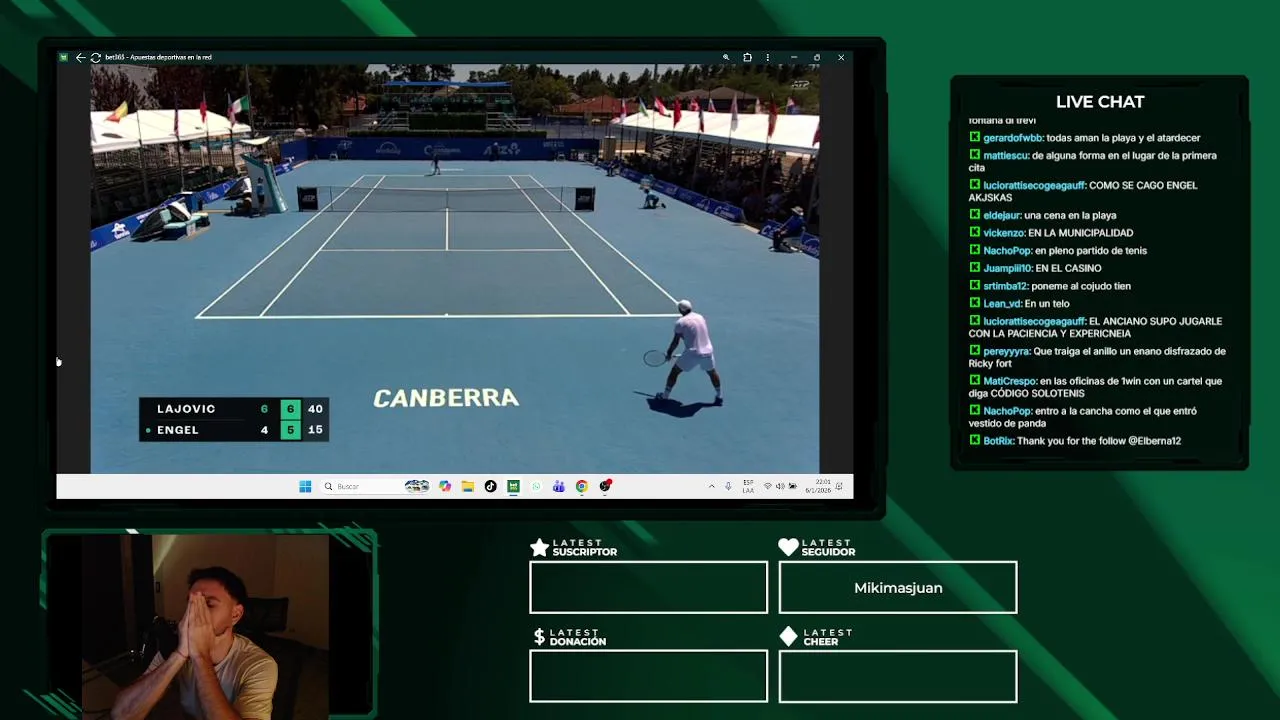This screenshot has height=720, width=1280.
Task: Open Copilot from the taskbar
Action: point(445,486)
